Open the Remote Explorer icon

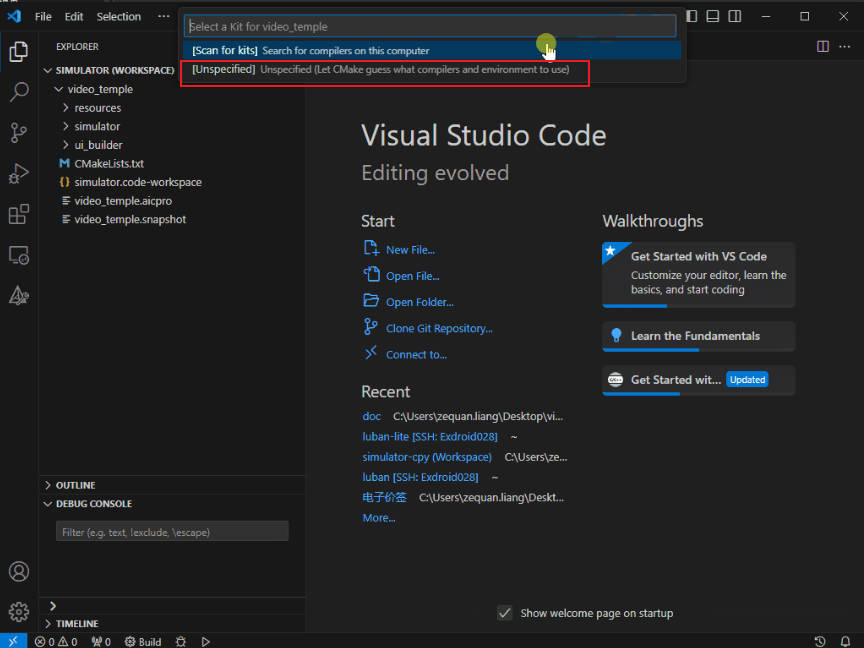pyautogui.click(x=19, y=255)
